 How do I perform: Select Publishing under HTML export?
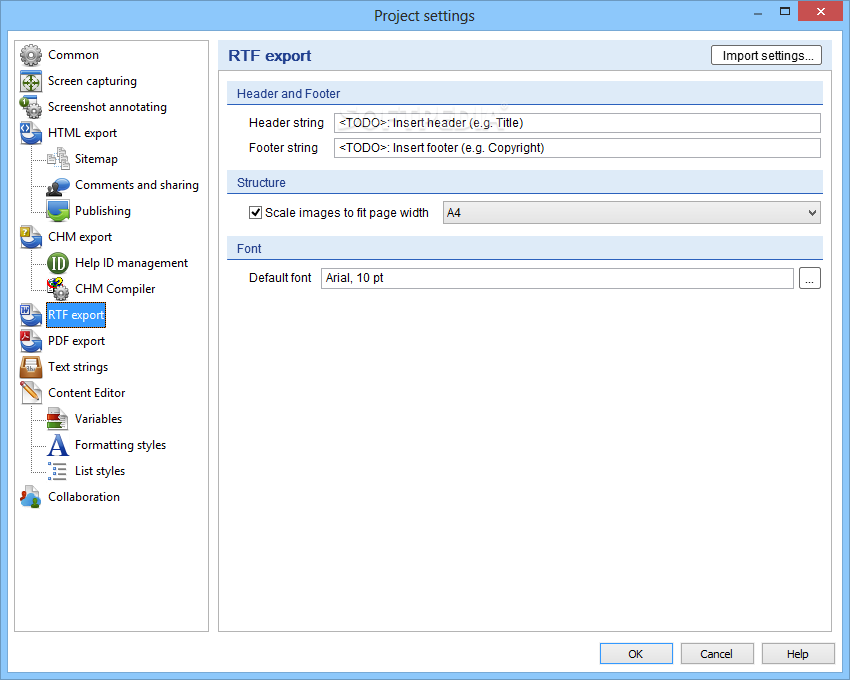tap(102, 211)
